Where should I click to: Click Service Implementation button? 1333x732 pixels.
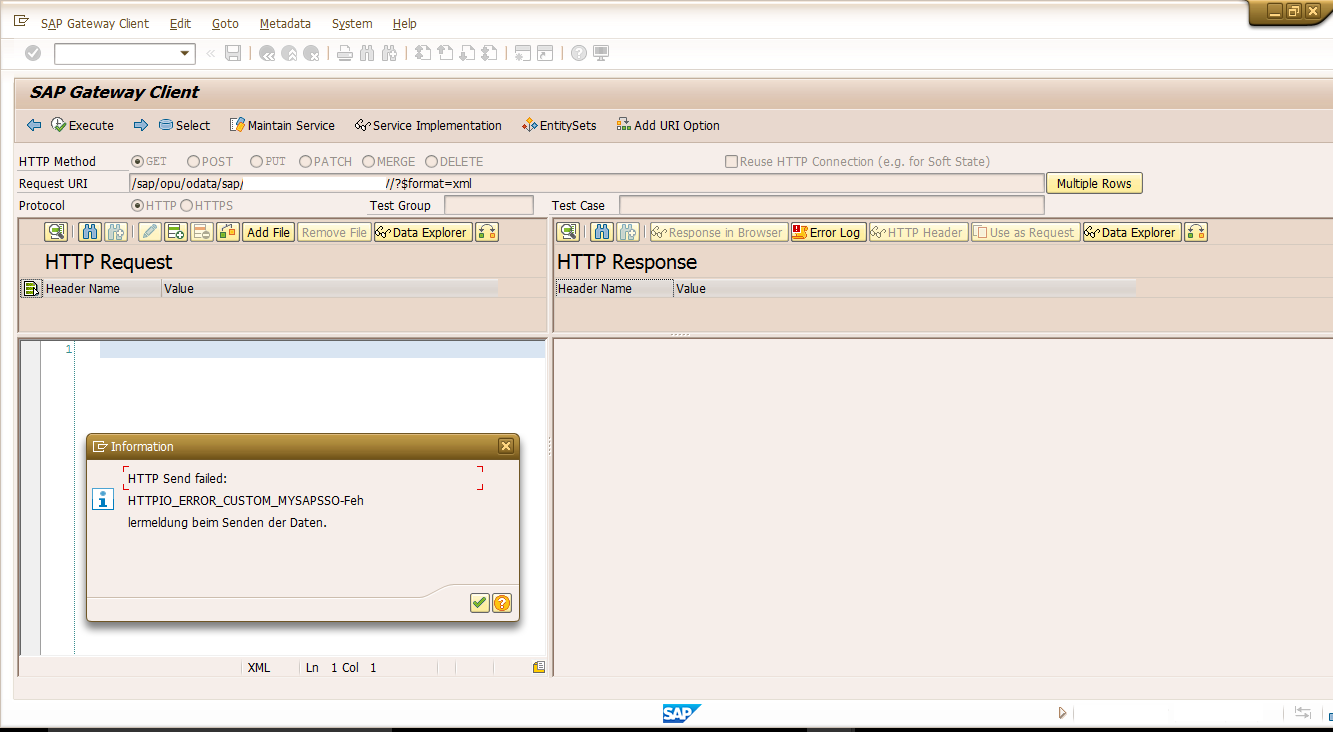click(429, 125)
